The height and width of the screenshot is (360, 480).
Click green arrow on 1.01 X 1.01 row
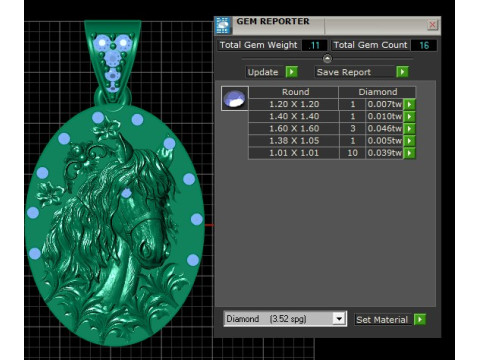pyautogui.click(x=409, y=153)
